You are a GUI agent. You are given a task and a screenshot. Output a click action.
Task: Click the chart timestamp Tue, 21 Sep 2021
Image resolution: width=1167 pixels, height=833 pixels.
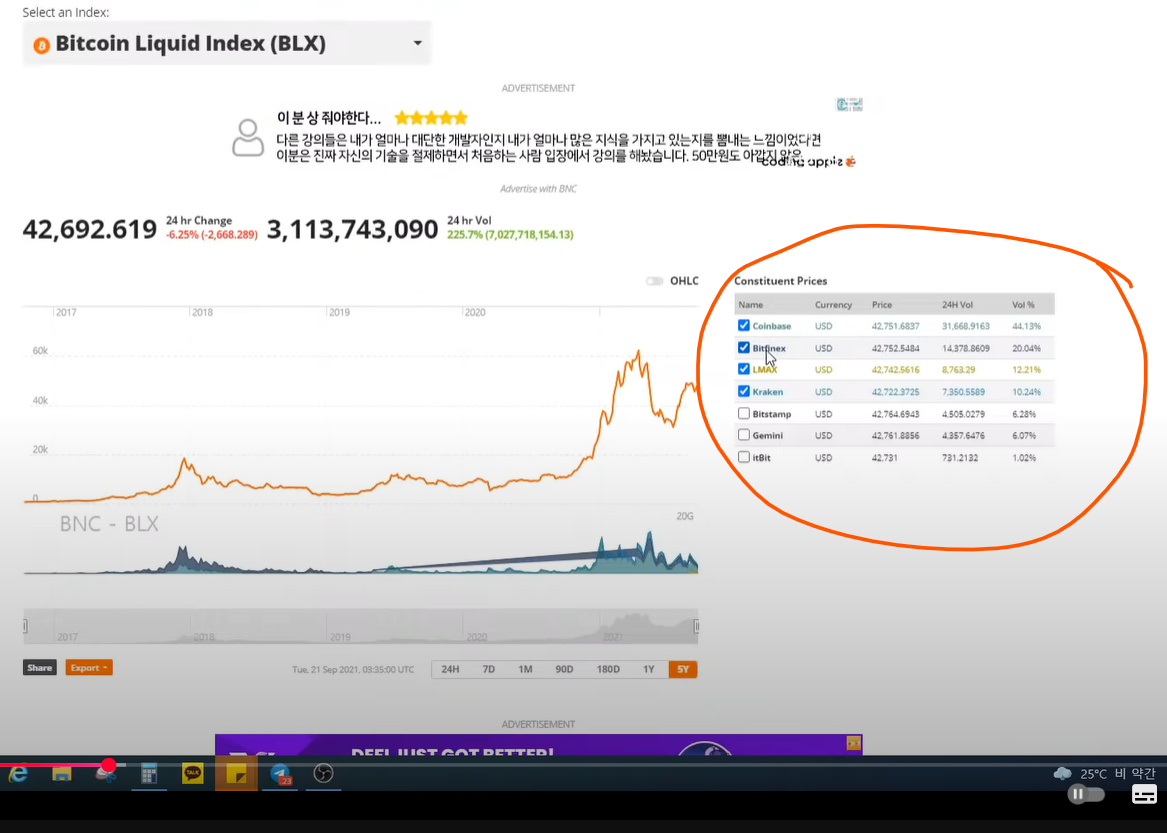[353, 669]
